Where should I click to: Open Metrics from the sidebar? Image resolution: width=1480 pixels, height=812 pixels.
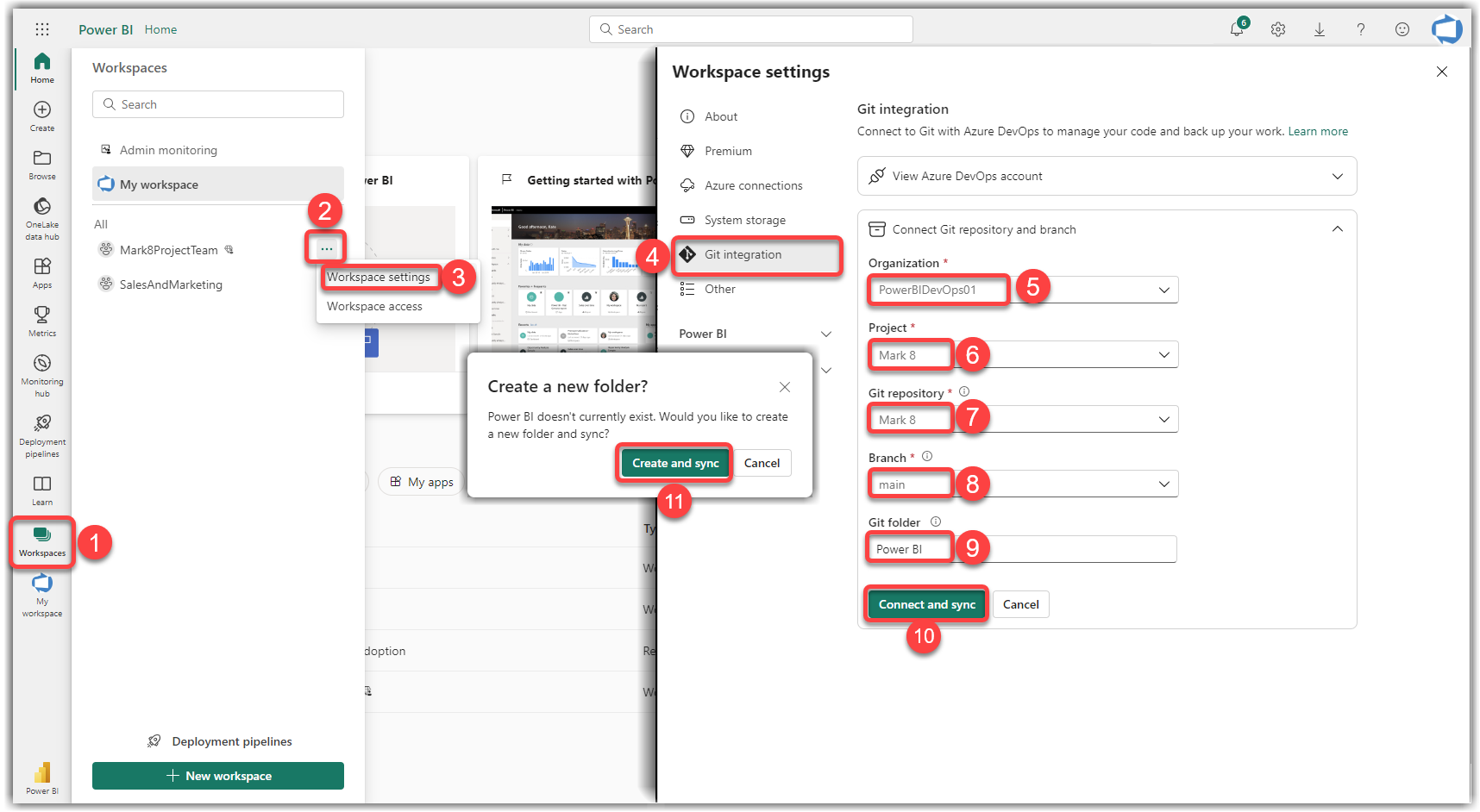click(x=42, y=322)
